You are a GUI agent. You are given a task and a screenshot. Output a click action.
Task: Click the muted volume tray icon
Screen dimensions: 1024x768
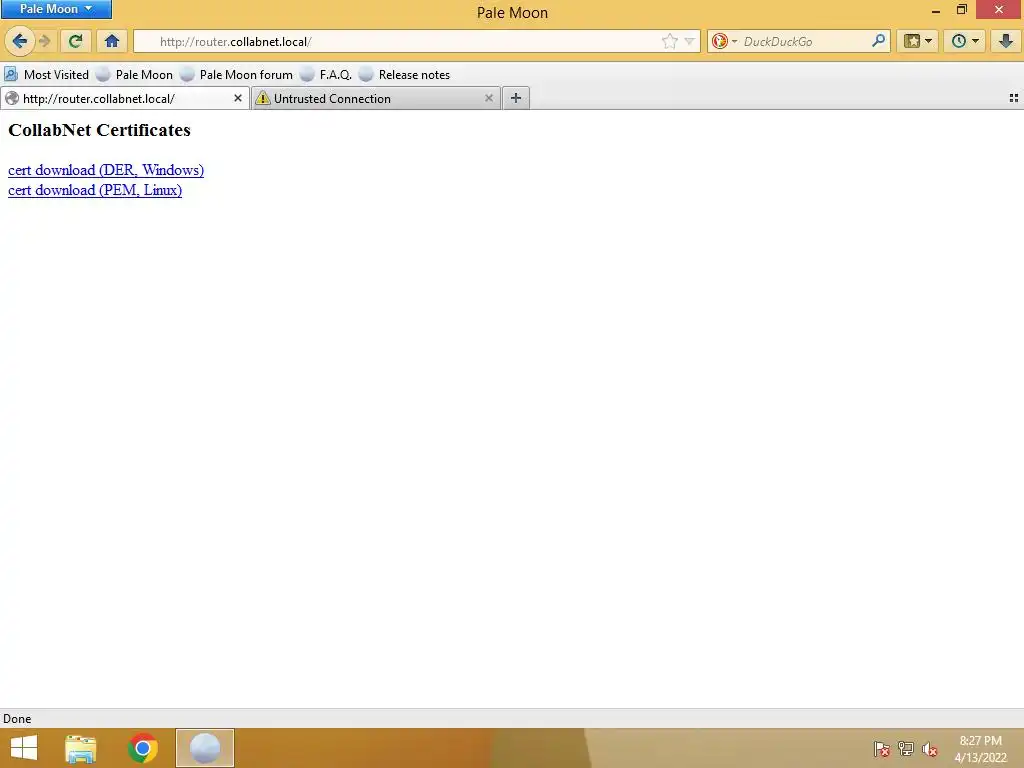[930, 749]
